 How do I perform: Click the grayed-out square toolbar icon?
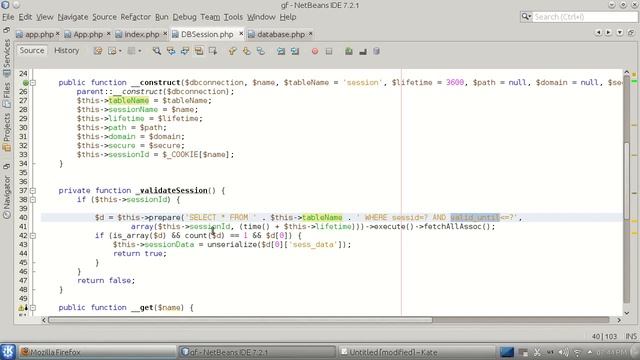(131, 51)
